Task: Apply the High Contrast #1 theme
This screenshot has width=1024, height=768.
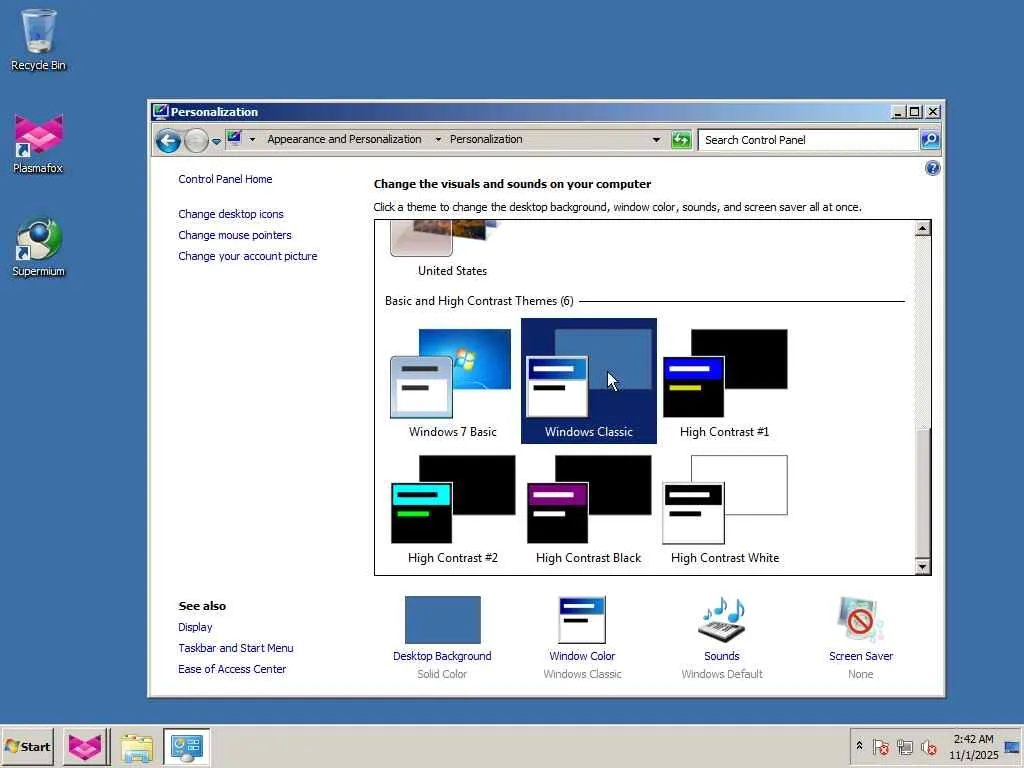Action: coord(724,382)
